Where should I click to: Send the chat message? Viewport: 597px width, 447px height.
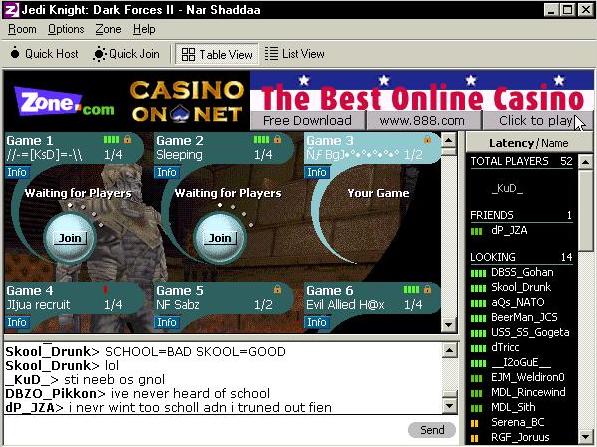(x=432, y=430)
